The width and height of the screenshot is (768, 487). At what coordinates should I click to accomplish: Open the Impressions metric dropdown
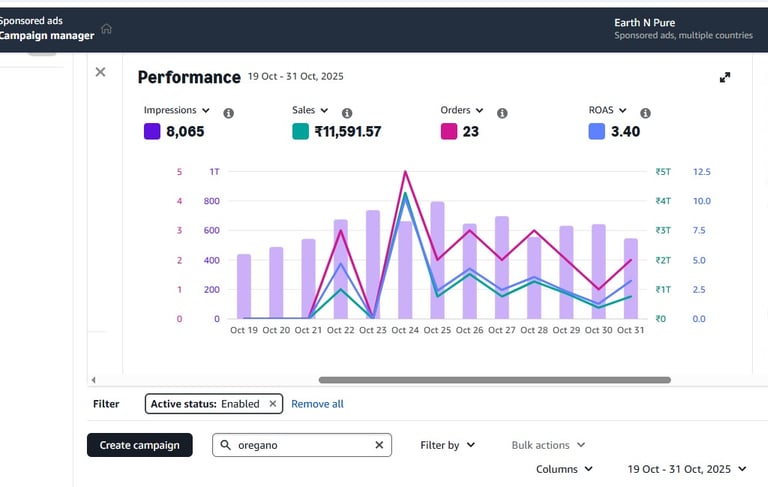click(x=177, y=110)
